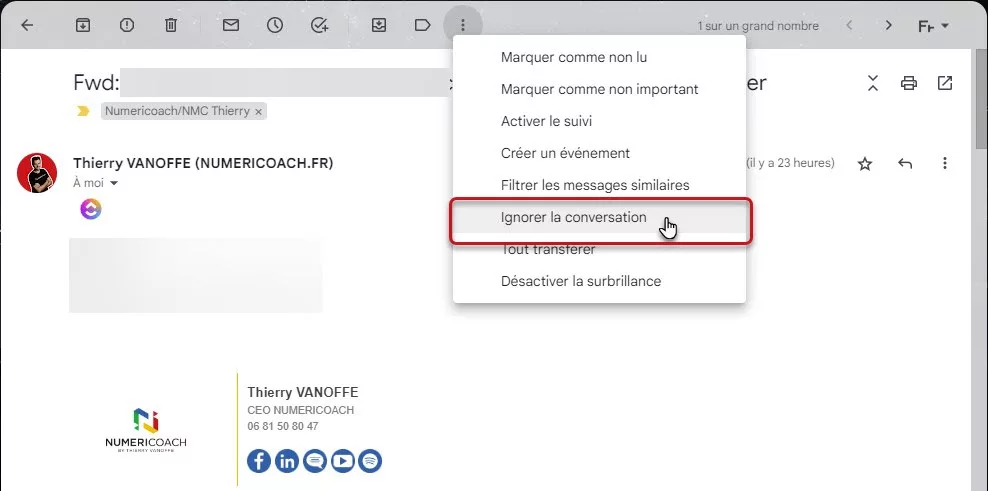This screenshot has height=491, width=988.
Task: Toggle expand all messages in the conversation
Action: point(872,83)
